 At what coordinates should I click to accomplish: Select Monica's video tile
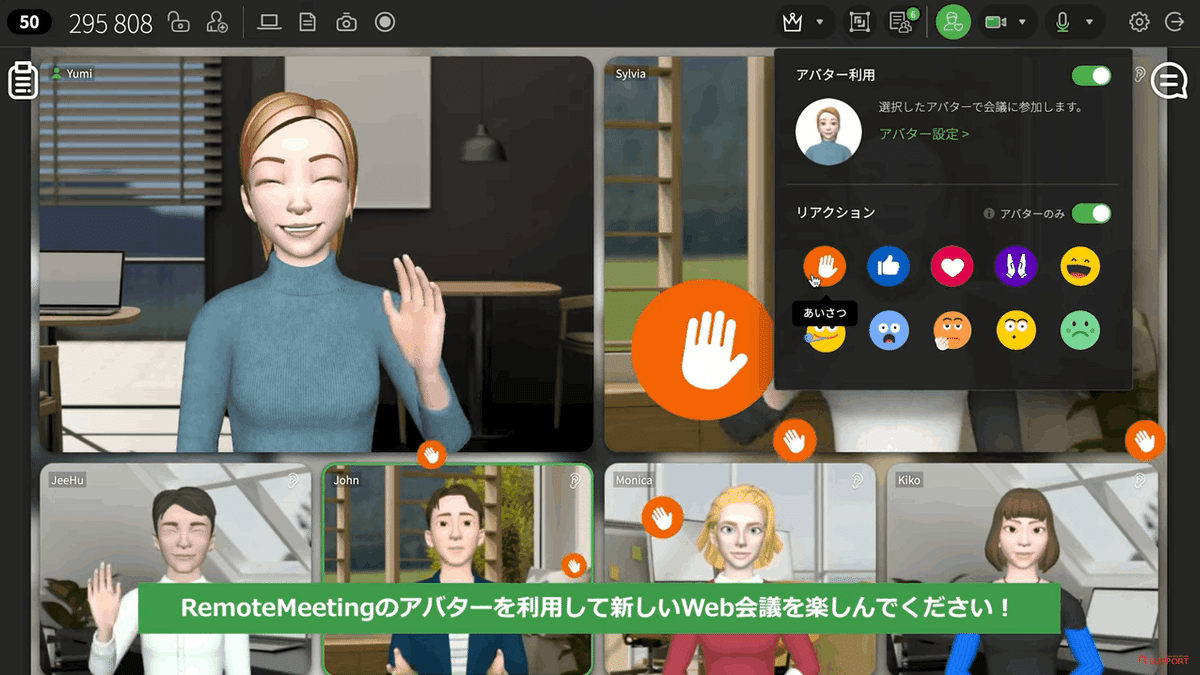(740, 568)
